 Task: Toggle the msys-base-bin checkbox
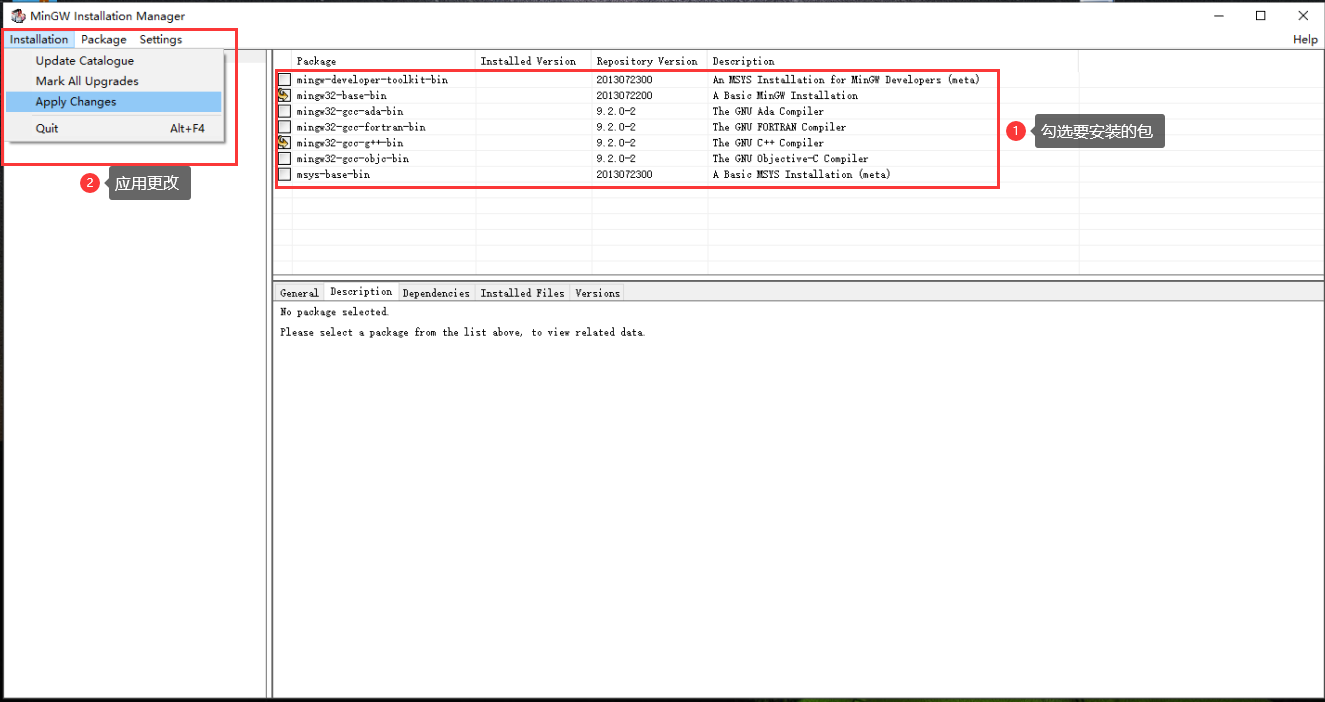(x=285, y=175)
